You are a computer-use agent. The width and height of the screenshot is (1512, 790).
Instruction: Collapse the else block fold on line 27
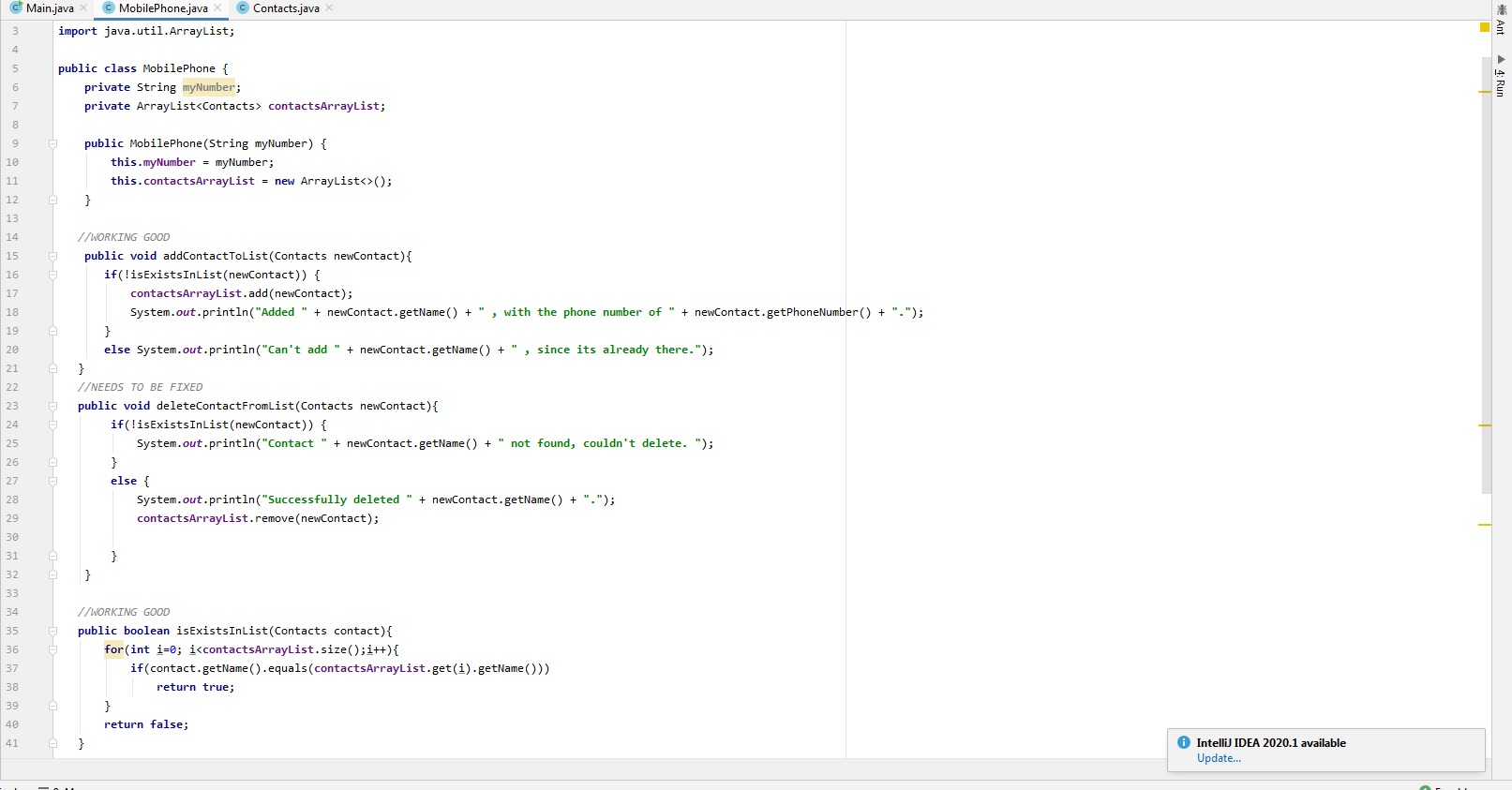(x=52, y=481)
